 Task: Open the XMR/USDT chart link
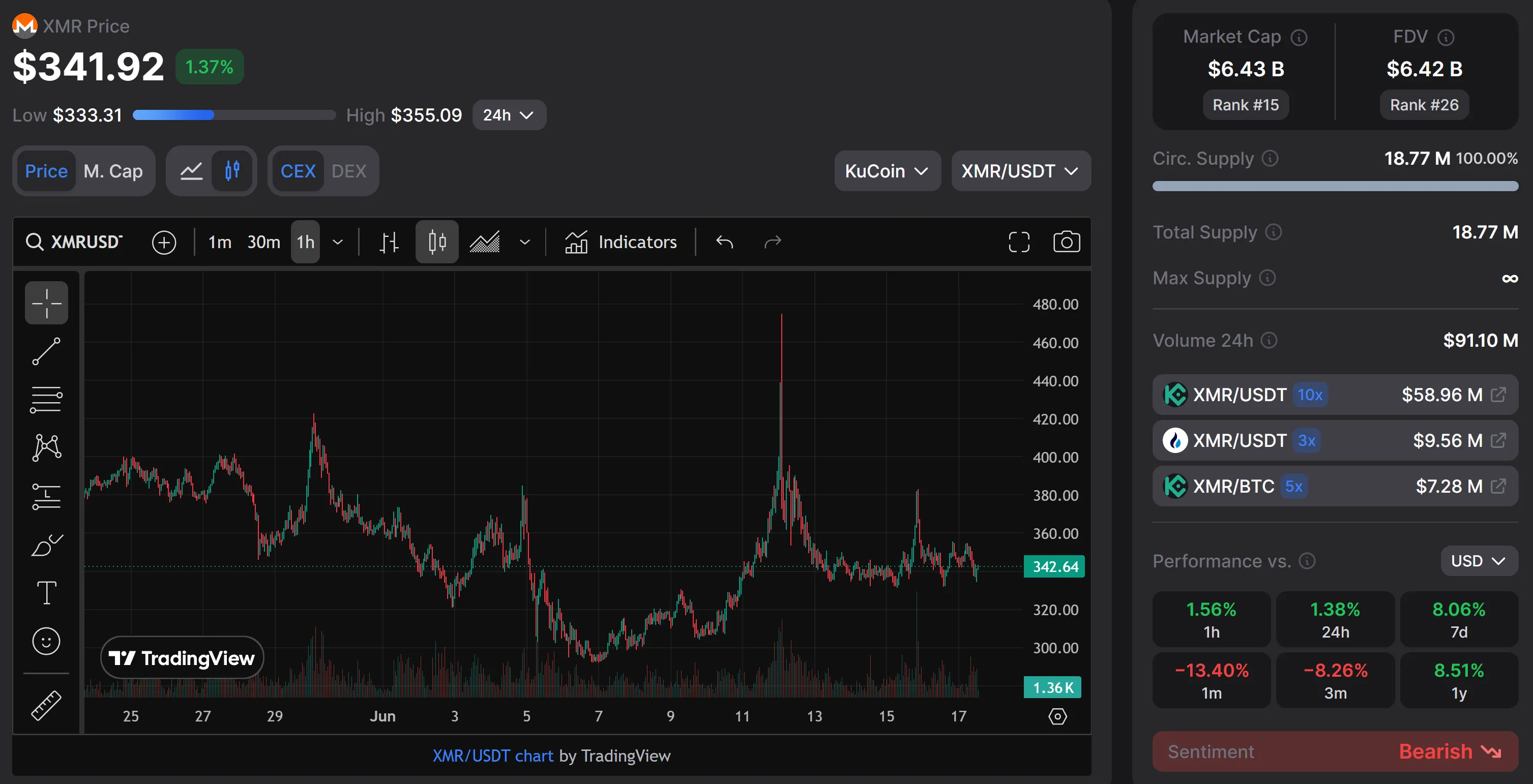(x=493, y=756)
